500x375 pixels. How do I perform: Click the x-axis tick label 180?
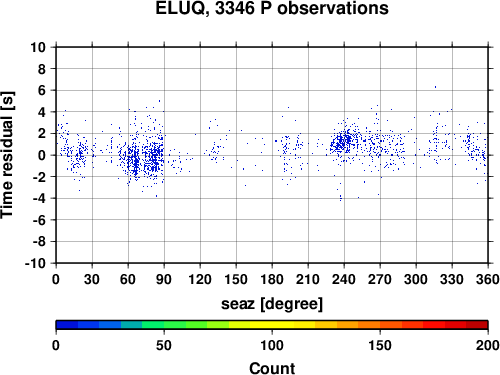272,279
